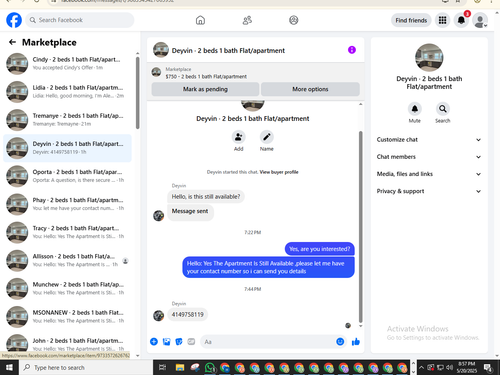Click the 4149758119 message bubble
The image size is (500, 375).
point(187,315)
